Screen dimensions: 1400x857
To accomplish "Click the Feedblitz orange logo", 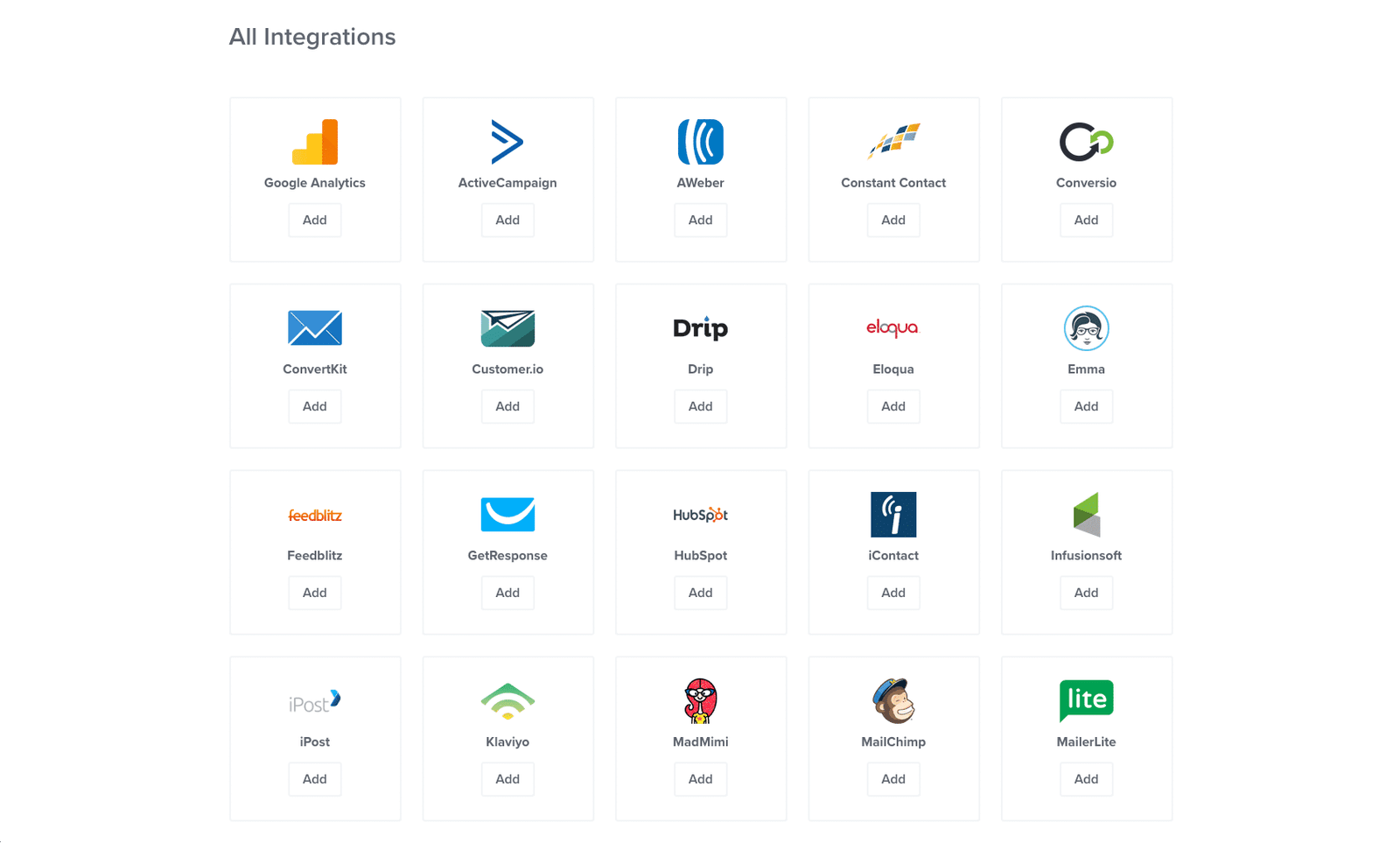I will tap(315, 516).
